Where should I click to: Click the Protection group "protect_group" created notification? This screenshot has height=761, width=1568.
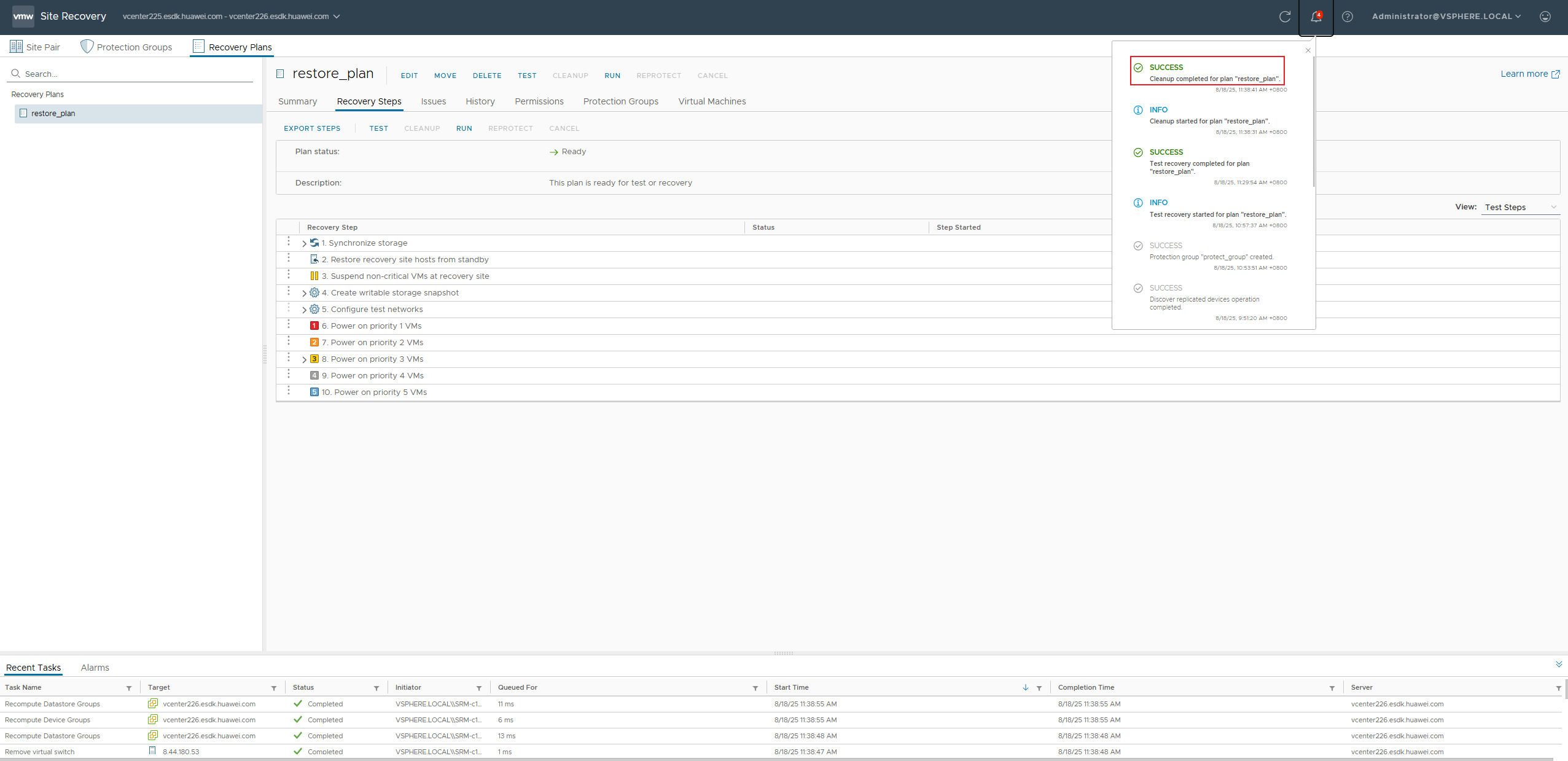[x=1210, y=256]
